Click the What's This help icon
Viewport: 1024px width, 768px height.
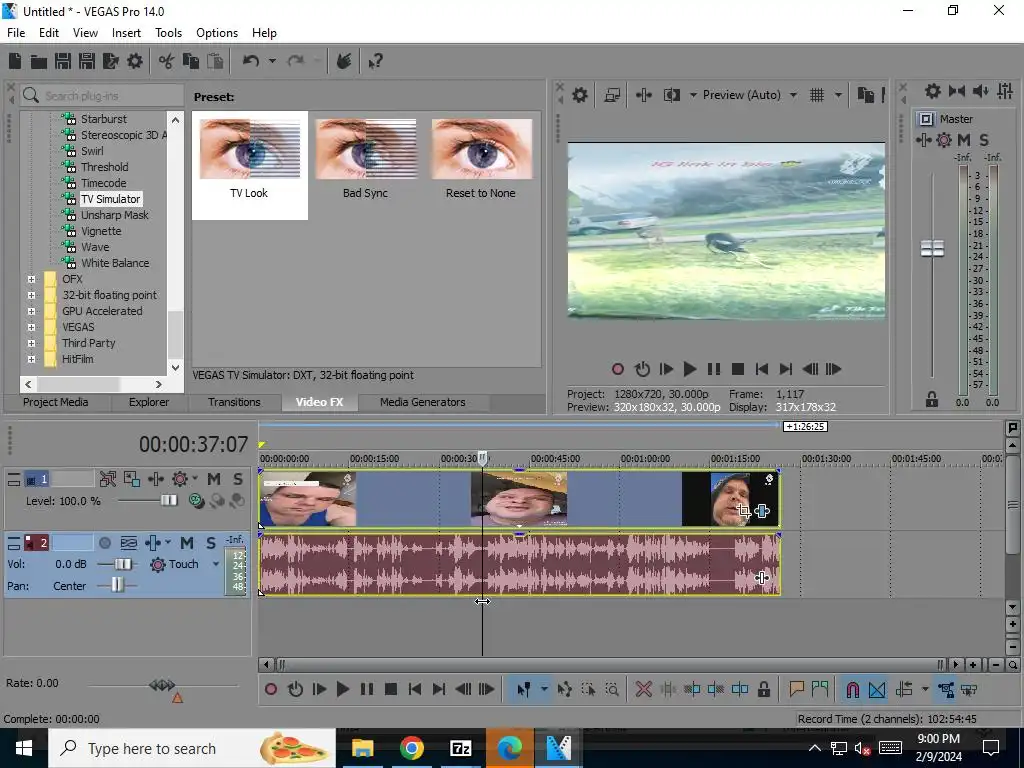[375, 61]
